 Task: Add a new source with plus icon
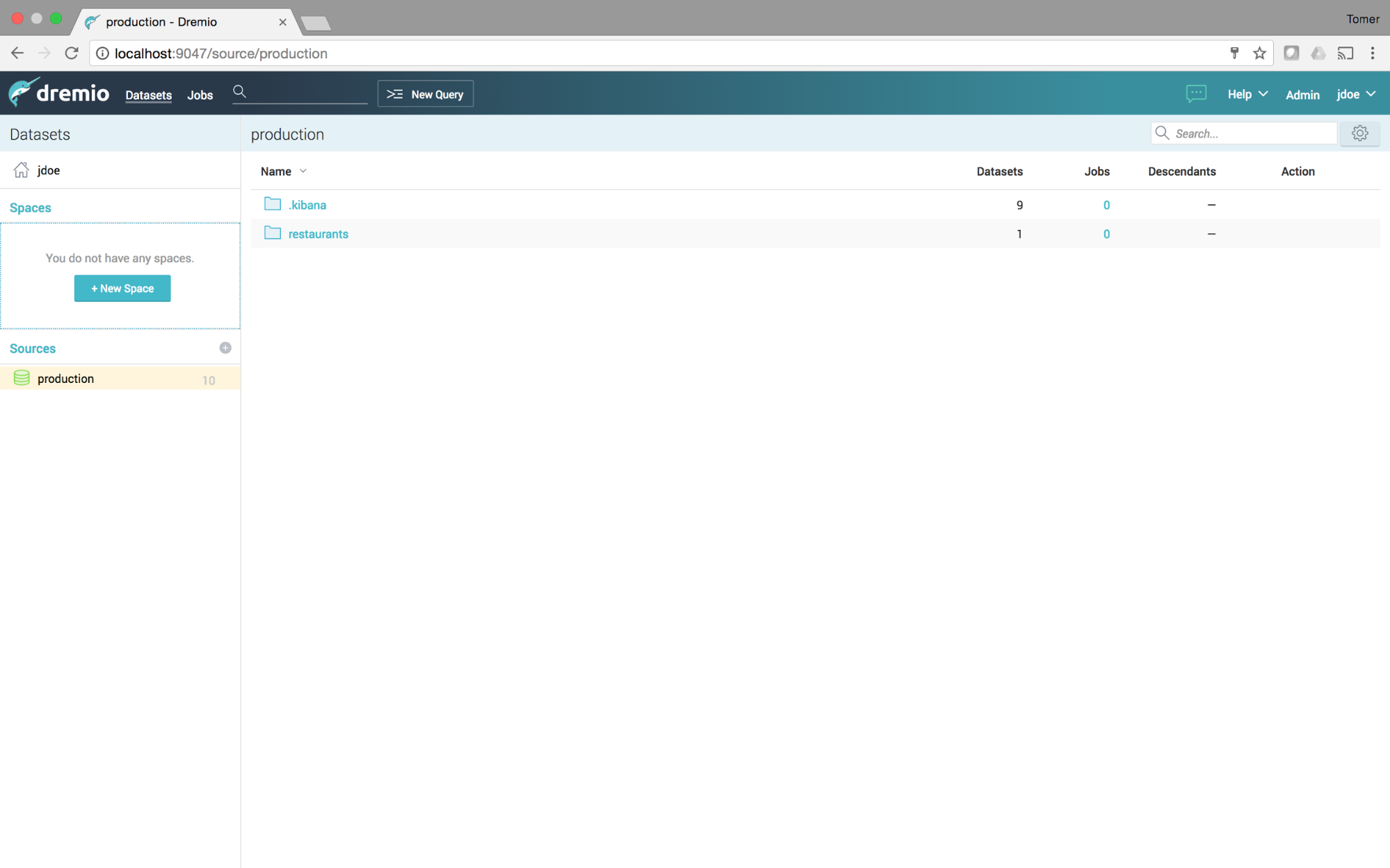coord(225,347)
